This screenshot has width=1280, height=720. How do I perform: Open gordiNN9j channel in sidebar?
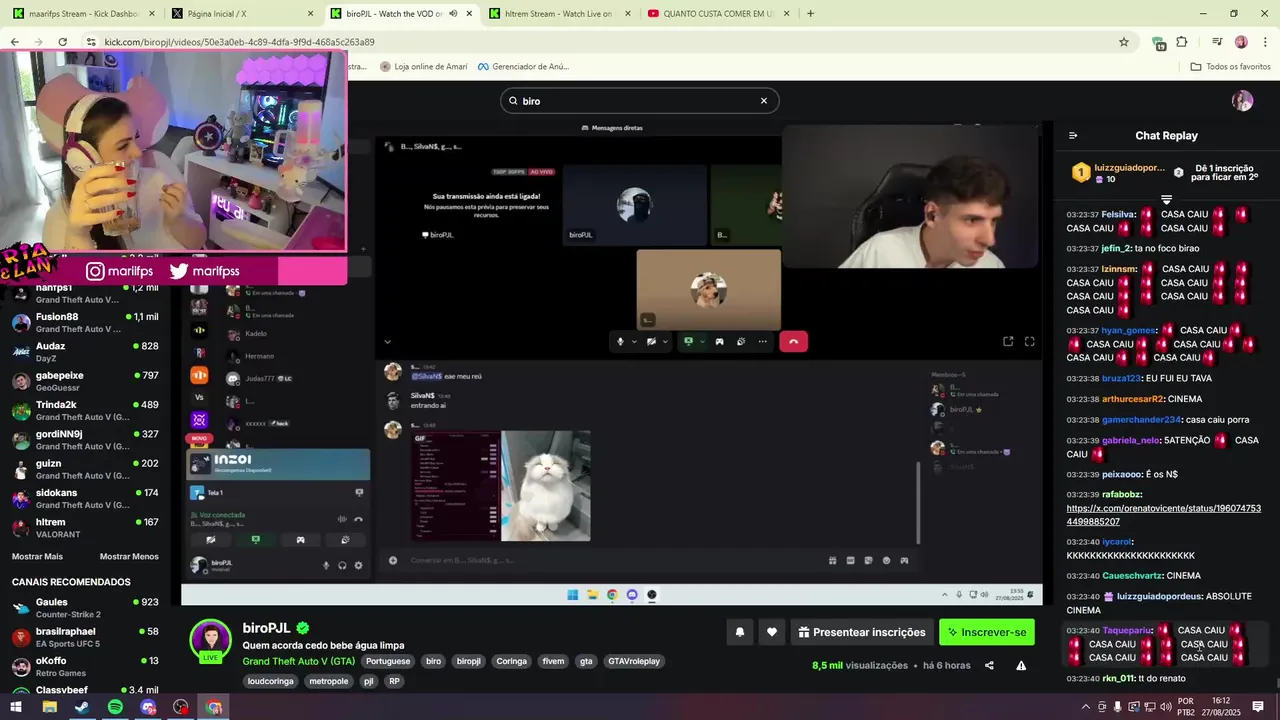coord(86,440)
